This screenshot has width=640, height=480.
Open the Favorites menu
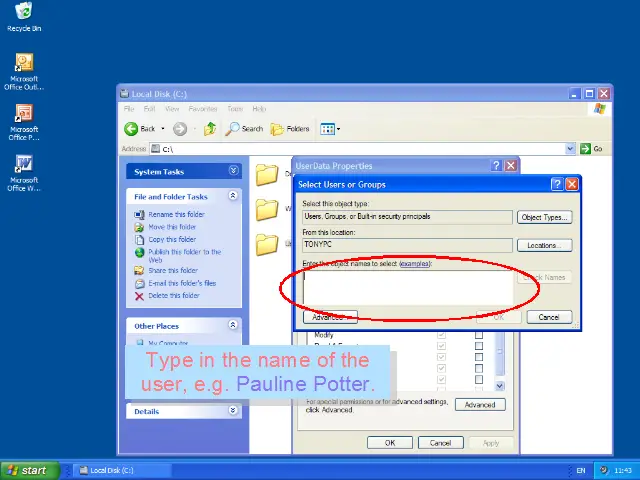tap(203, 108)
